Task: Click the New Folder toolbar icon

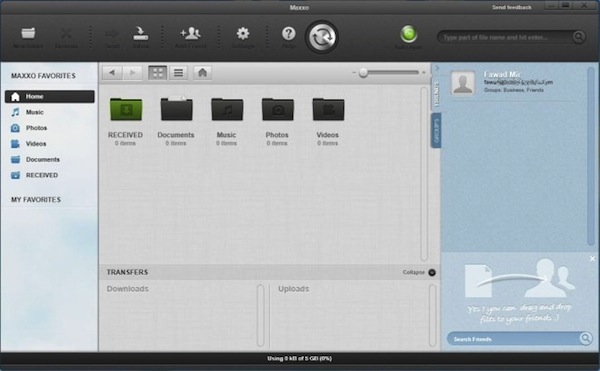Action: (28, 33)
